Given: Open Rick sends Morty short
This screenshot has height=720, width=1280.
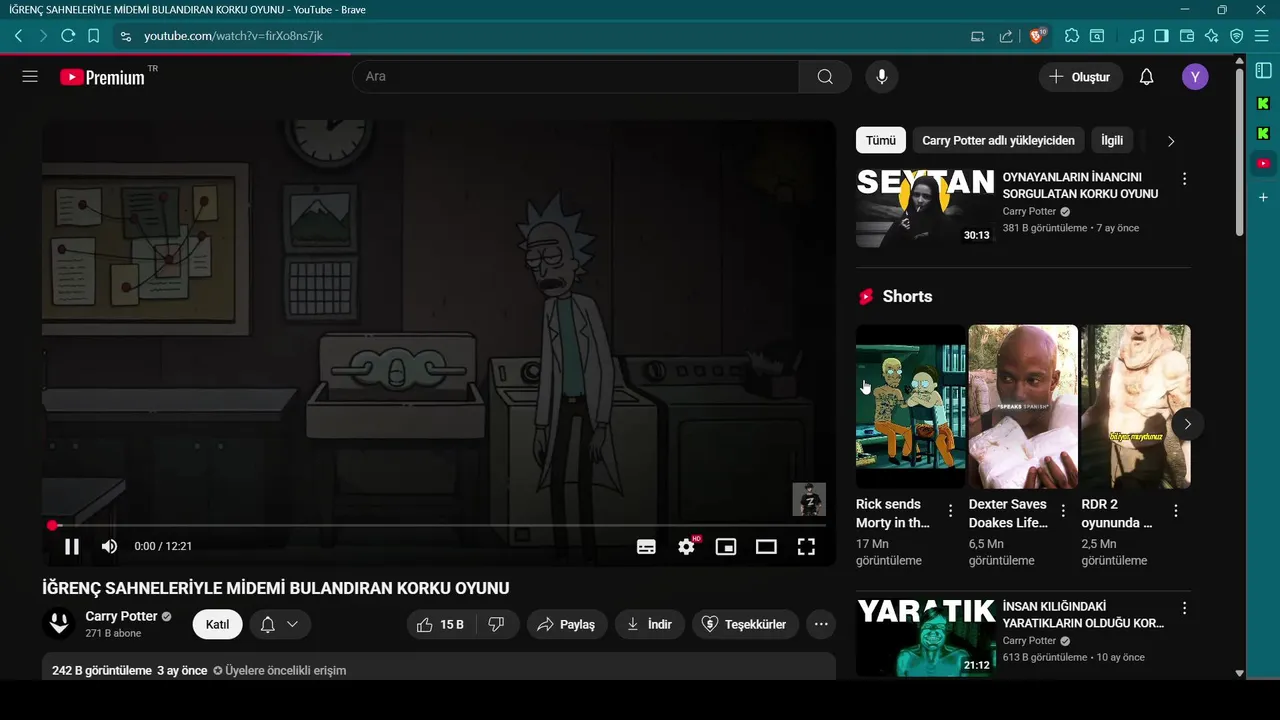Looking at the screenshot, I should point(911,406).
